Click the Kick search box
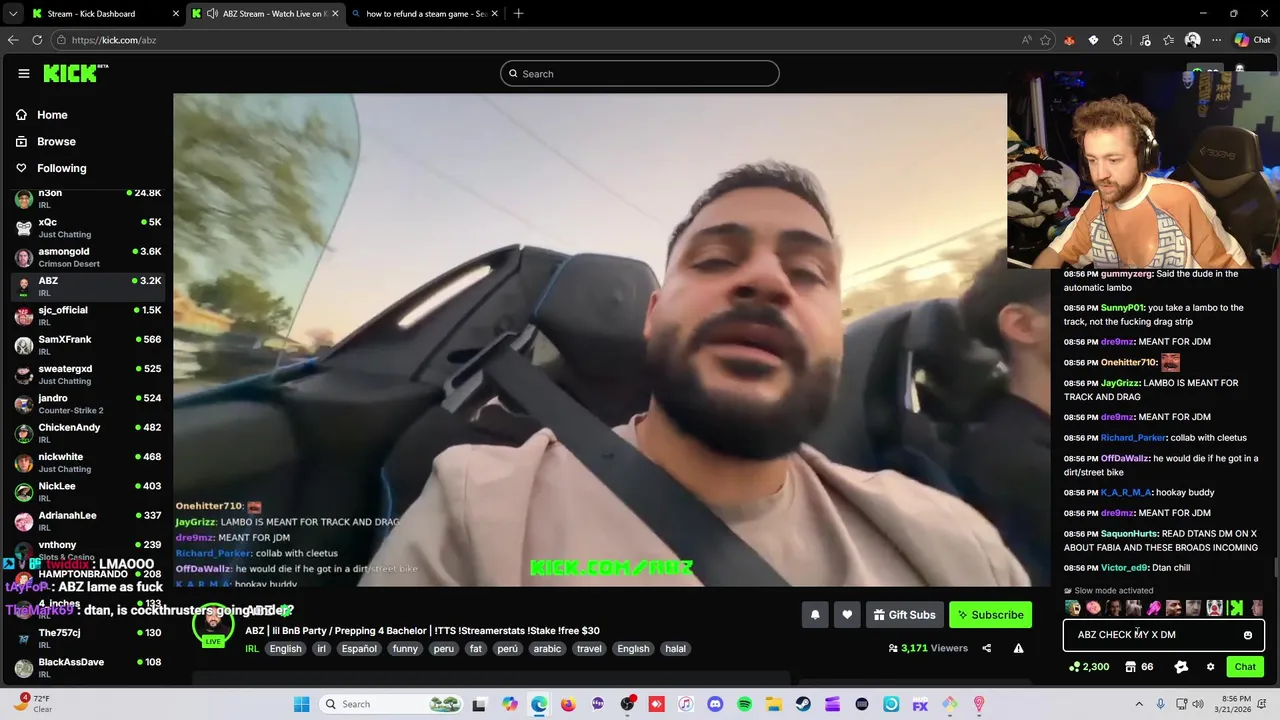This screenshot has width=1280, height=720. [640, 73]
